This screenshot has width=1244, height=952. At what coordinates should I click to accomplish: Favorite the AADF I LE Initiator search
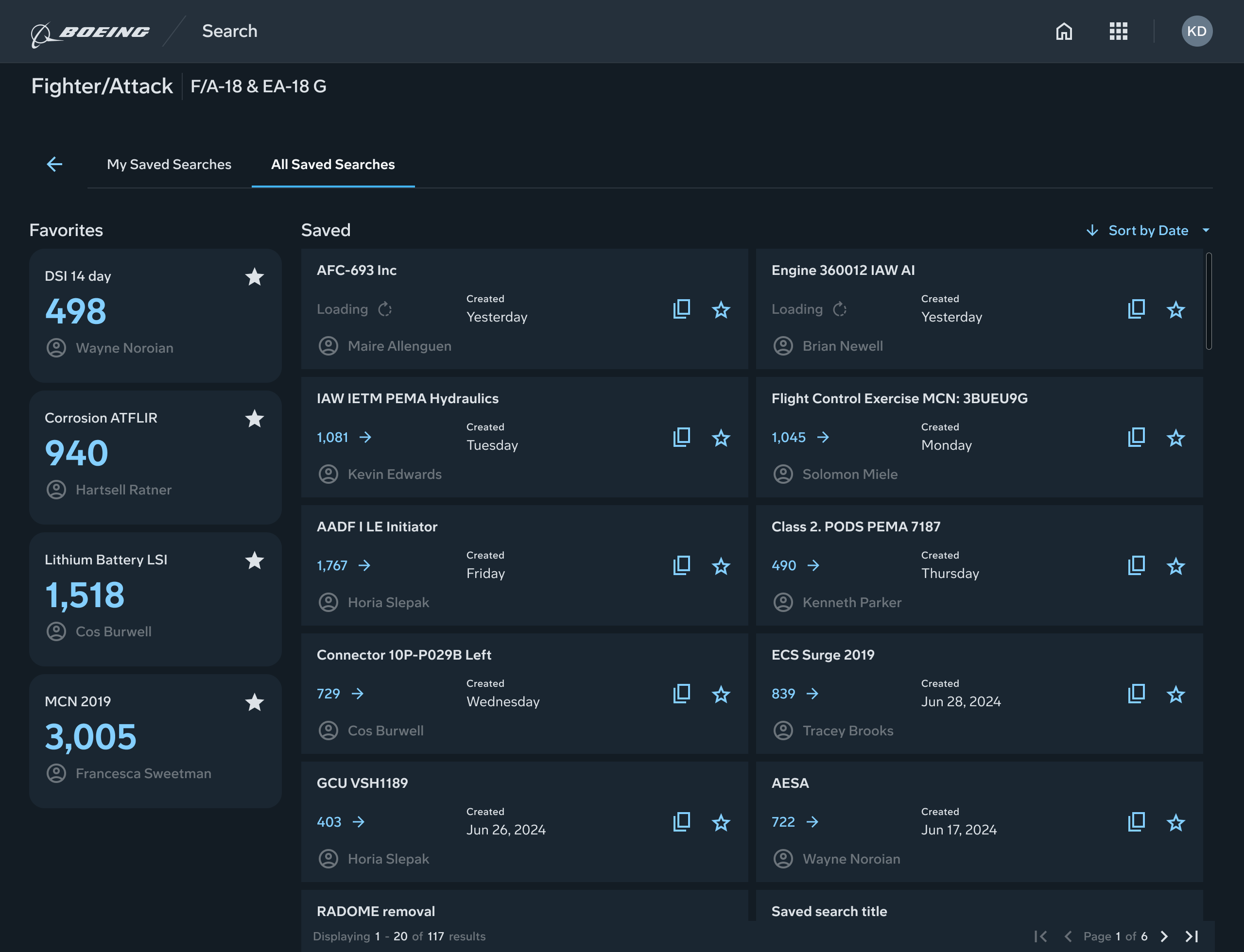[x=721, y=565]
